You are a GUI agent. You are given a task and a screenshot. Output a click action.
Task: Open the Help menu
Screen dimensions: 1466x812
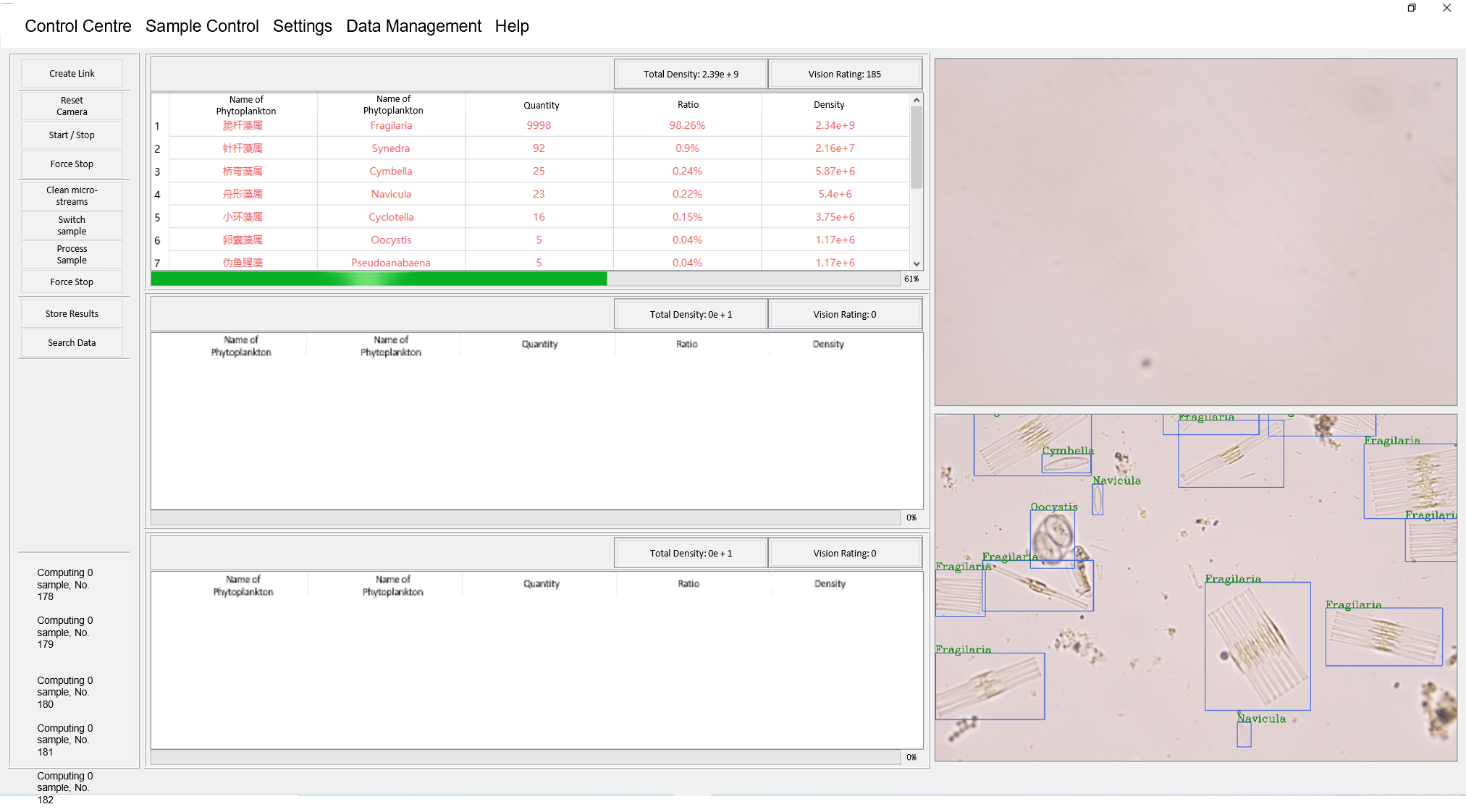(x=512, y=26)
